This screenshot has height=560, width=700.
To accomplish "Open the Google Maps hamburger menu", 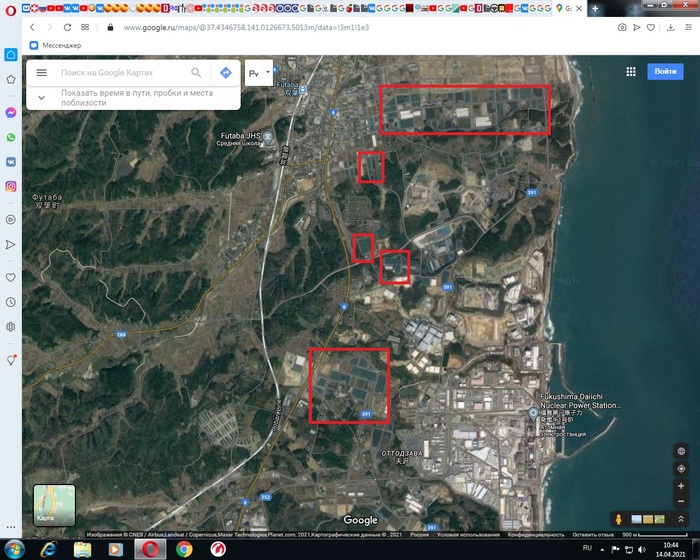I will pyautogui.click(x=42, y=72).
